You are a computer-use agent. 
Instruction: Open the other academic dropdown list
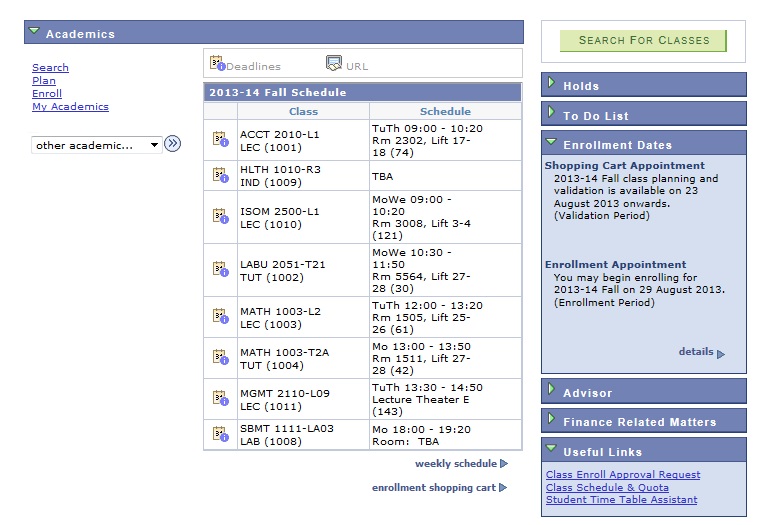[x=97, y=145]
